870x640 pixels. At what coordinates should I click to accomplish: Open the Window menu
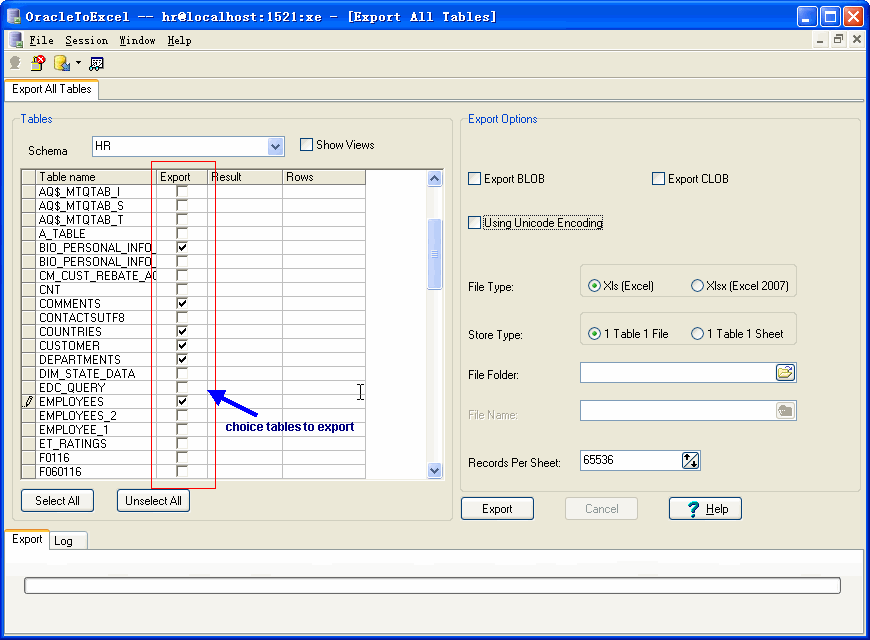pos(137,41)
